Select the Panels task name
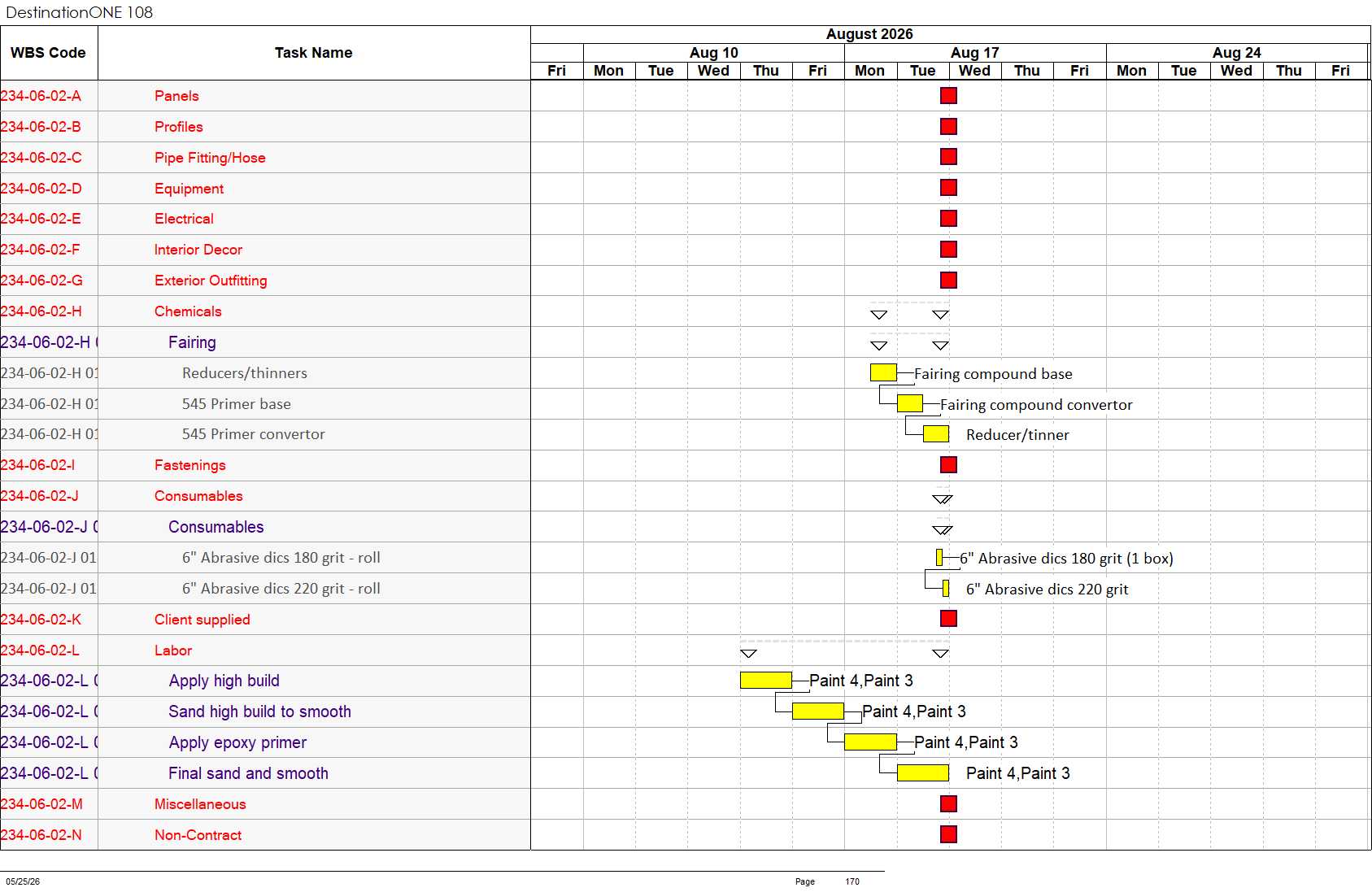 176,96
